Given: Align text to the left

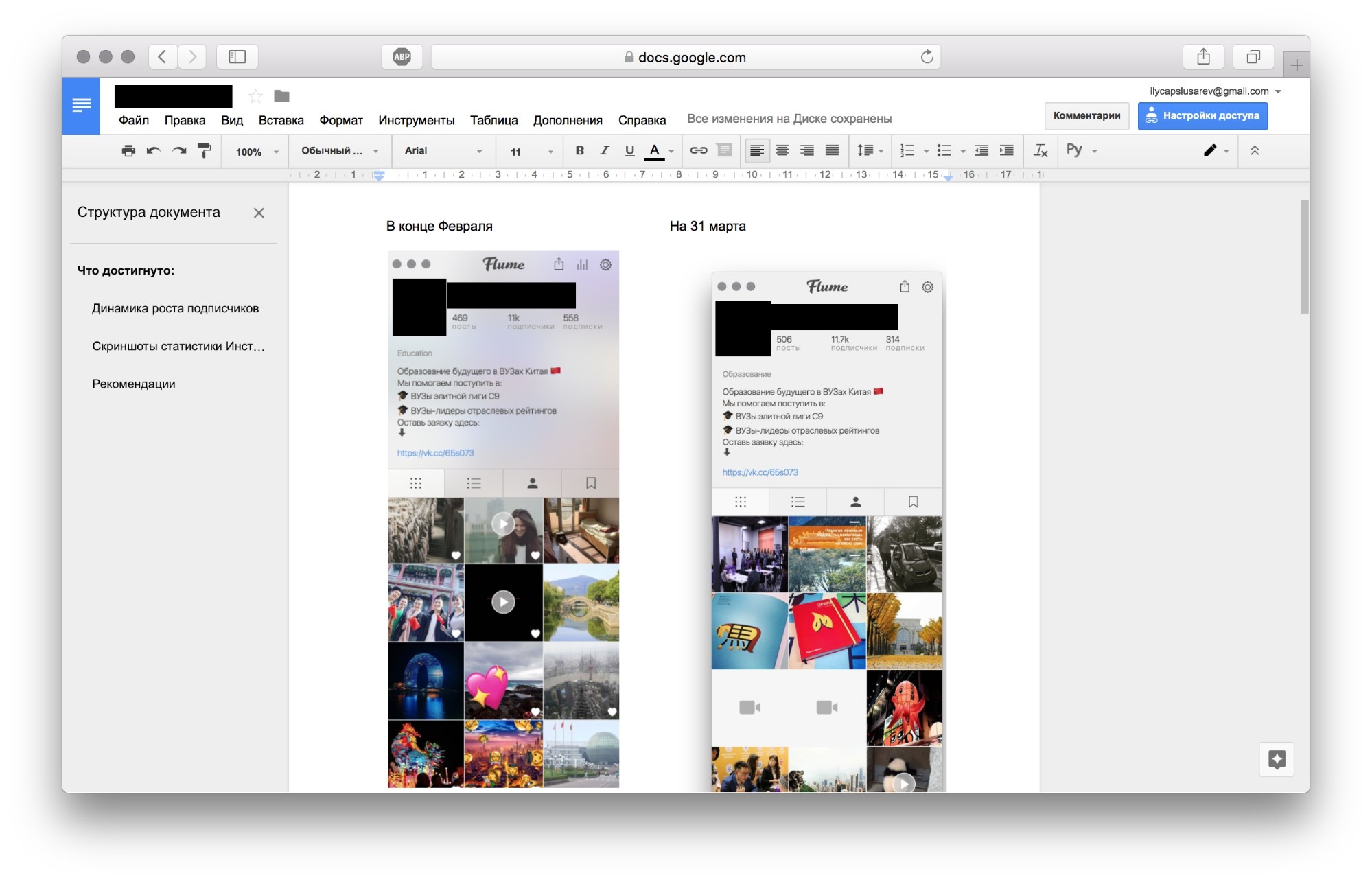Looking at the screenshot, I should [x=757, y=150].
